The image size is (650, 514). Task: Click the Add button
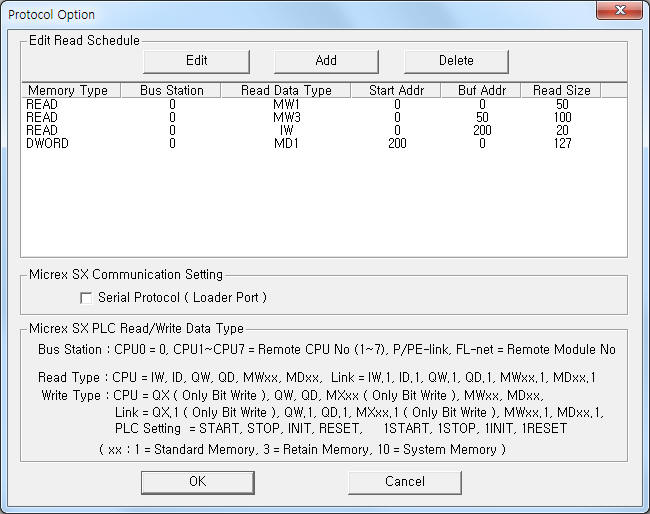pos(326,61)
